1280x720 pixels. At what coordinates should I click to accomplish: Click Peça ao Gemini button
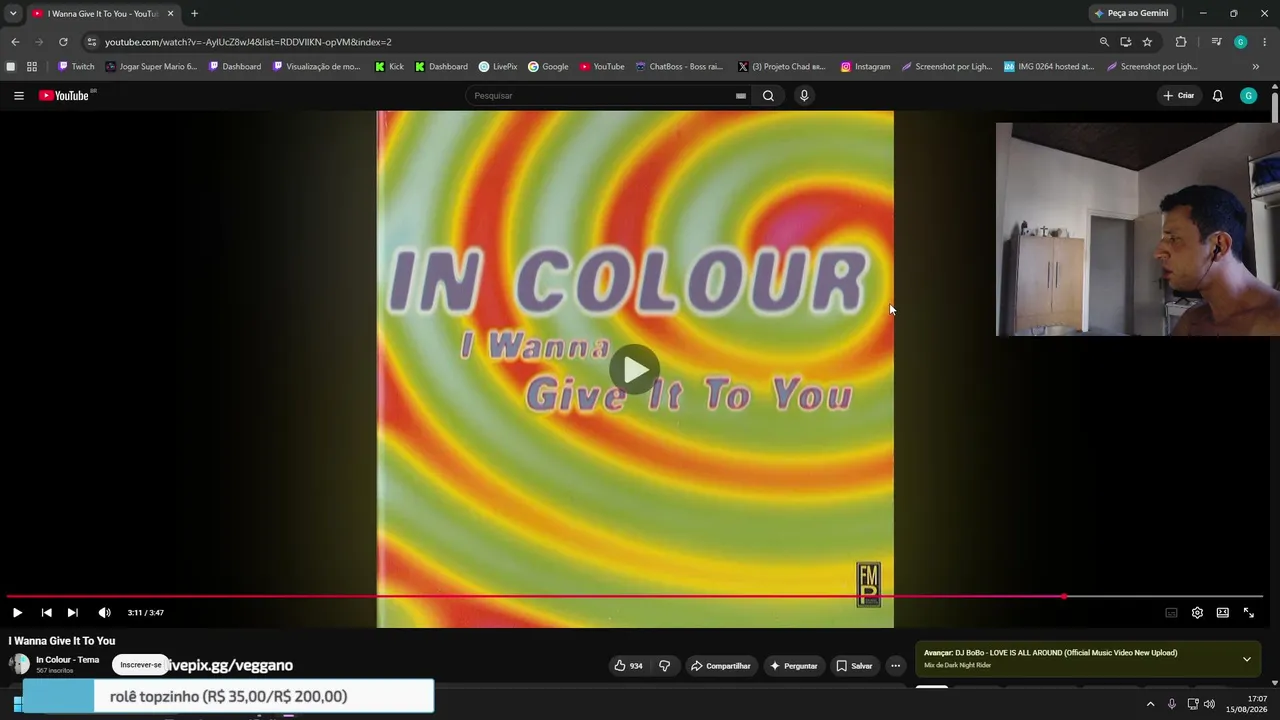pyautogui.click(x=1132, y=14)
